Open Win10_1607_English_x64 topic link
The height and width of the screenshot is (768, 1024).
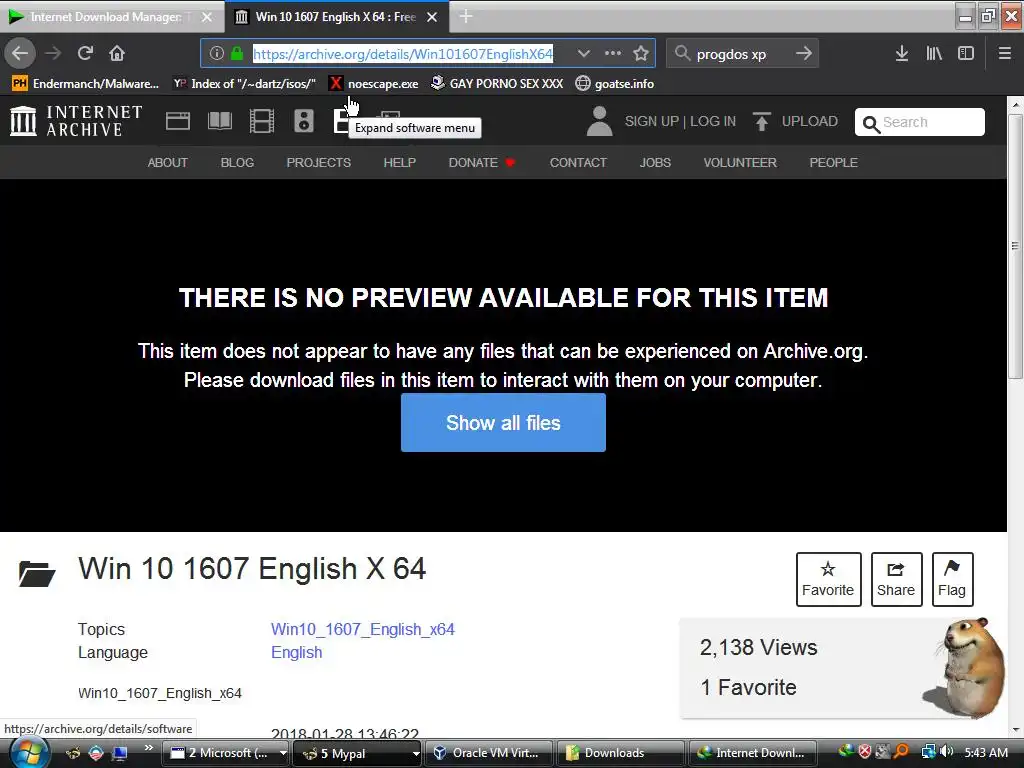coord(362,630)
